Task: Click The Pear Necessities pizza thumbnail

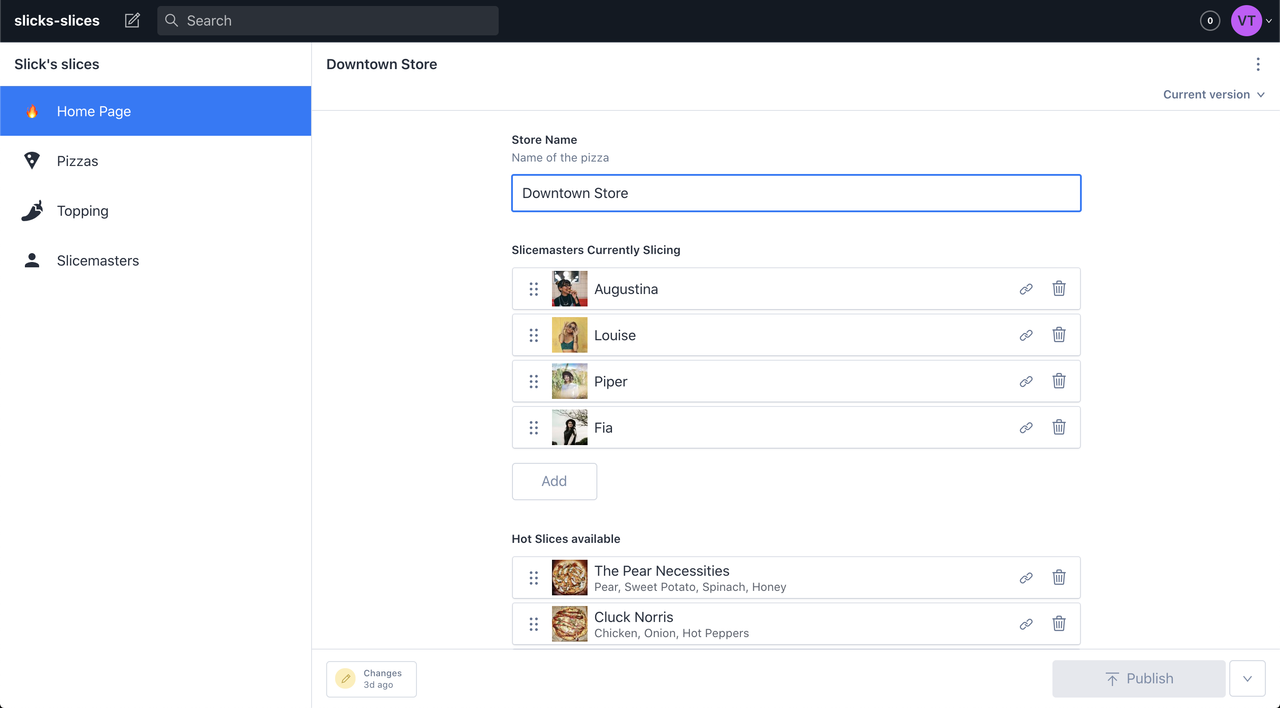Action: (569, 577)
